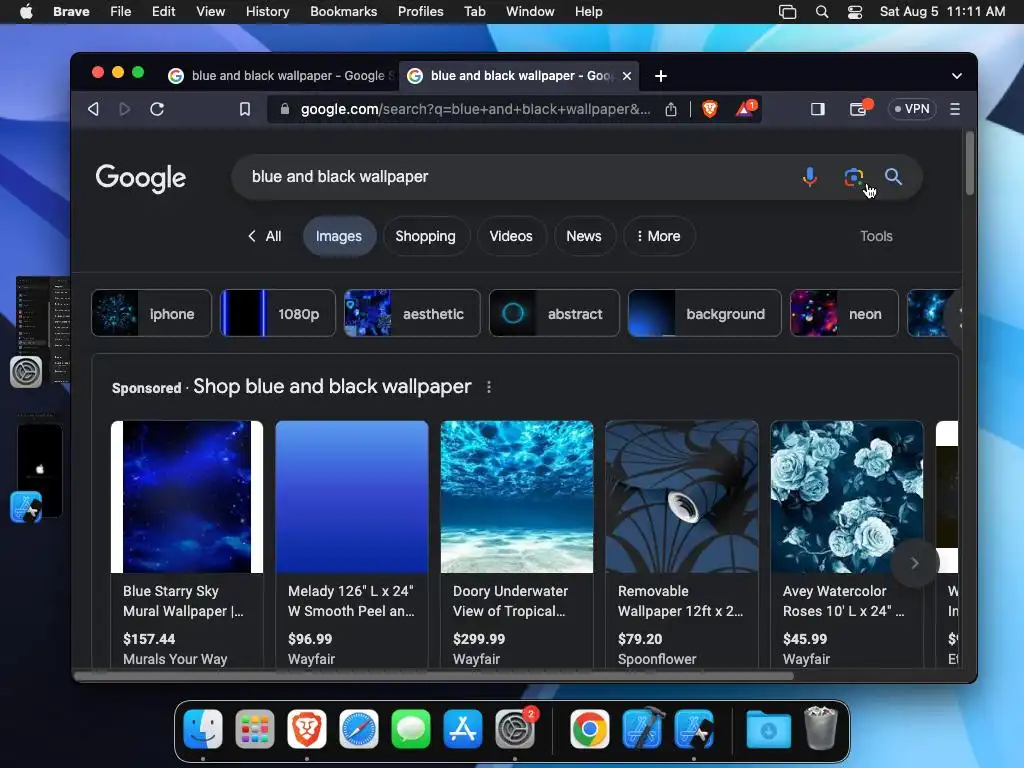Open Brave Rewards triangle icon
The width and height of the screenshot is (1024, 768).
[x=744, y=109]
